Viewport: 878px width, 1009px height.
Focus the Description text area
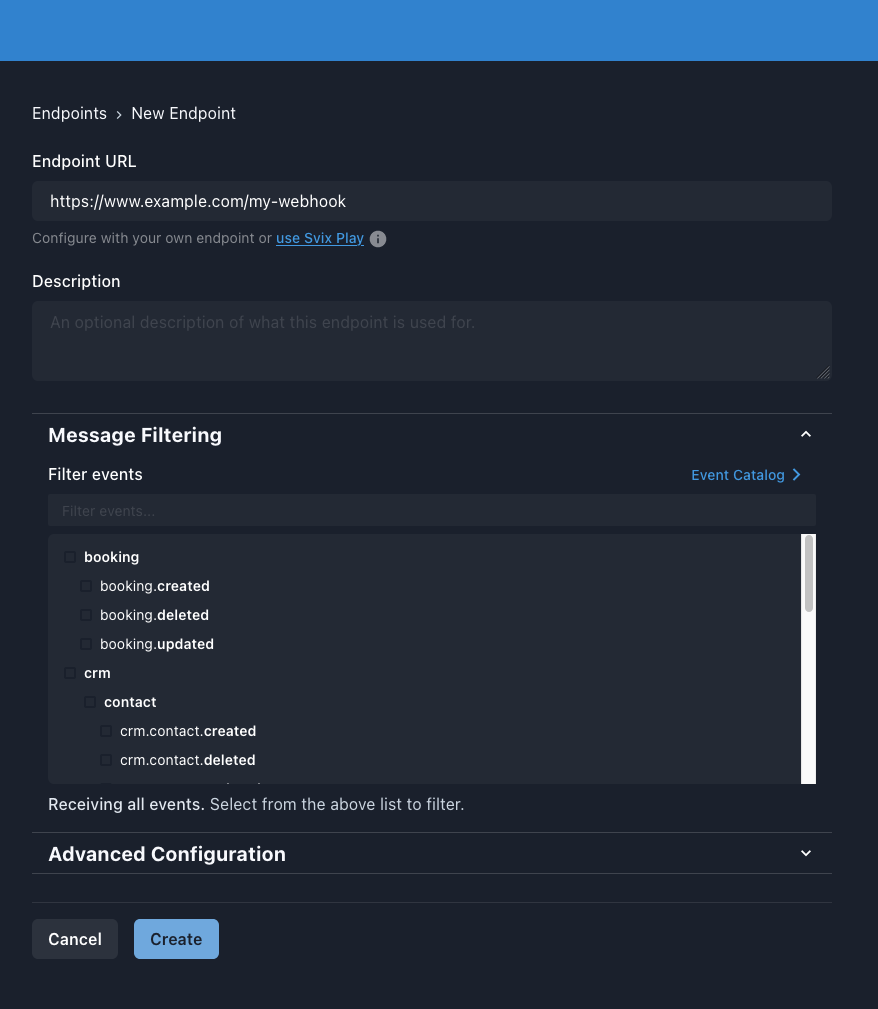(x=432, y=341)
